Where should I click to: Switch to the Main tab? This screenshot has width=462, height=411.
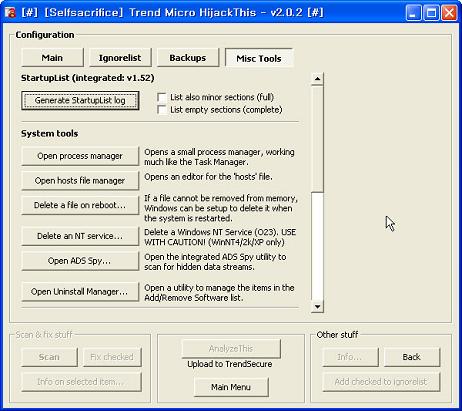click(52, 58)
